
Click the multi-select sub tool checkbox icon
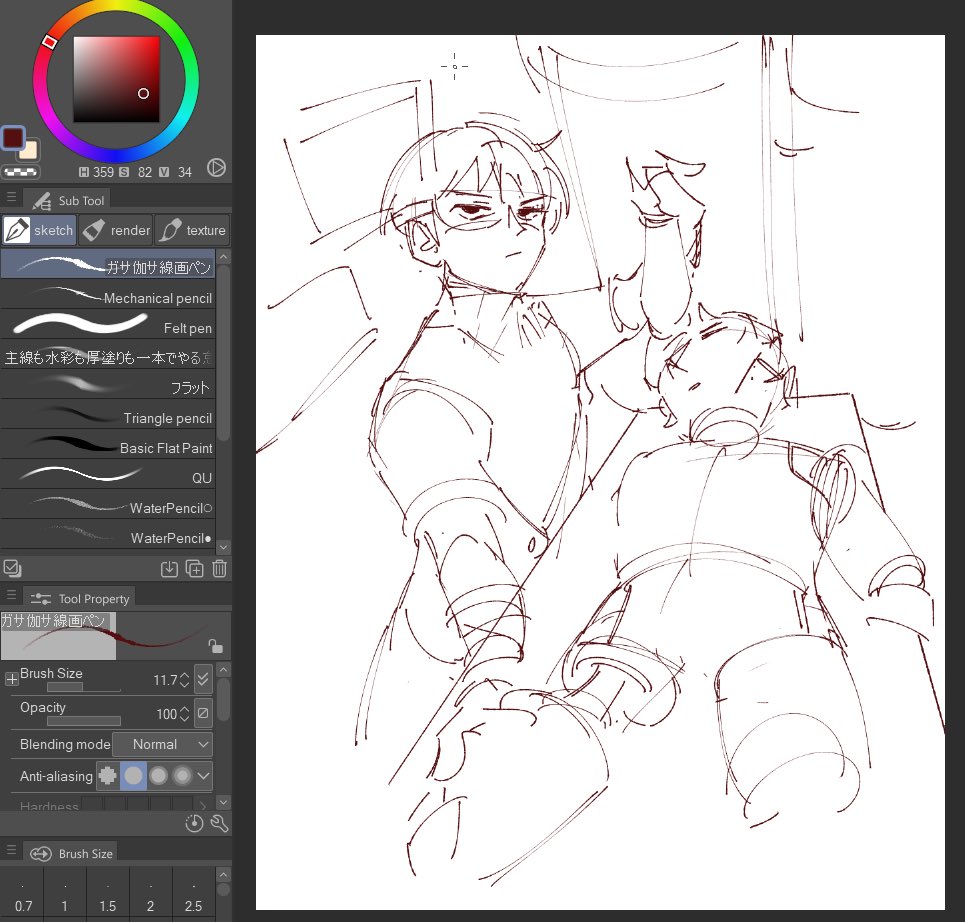click(12, 568)
